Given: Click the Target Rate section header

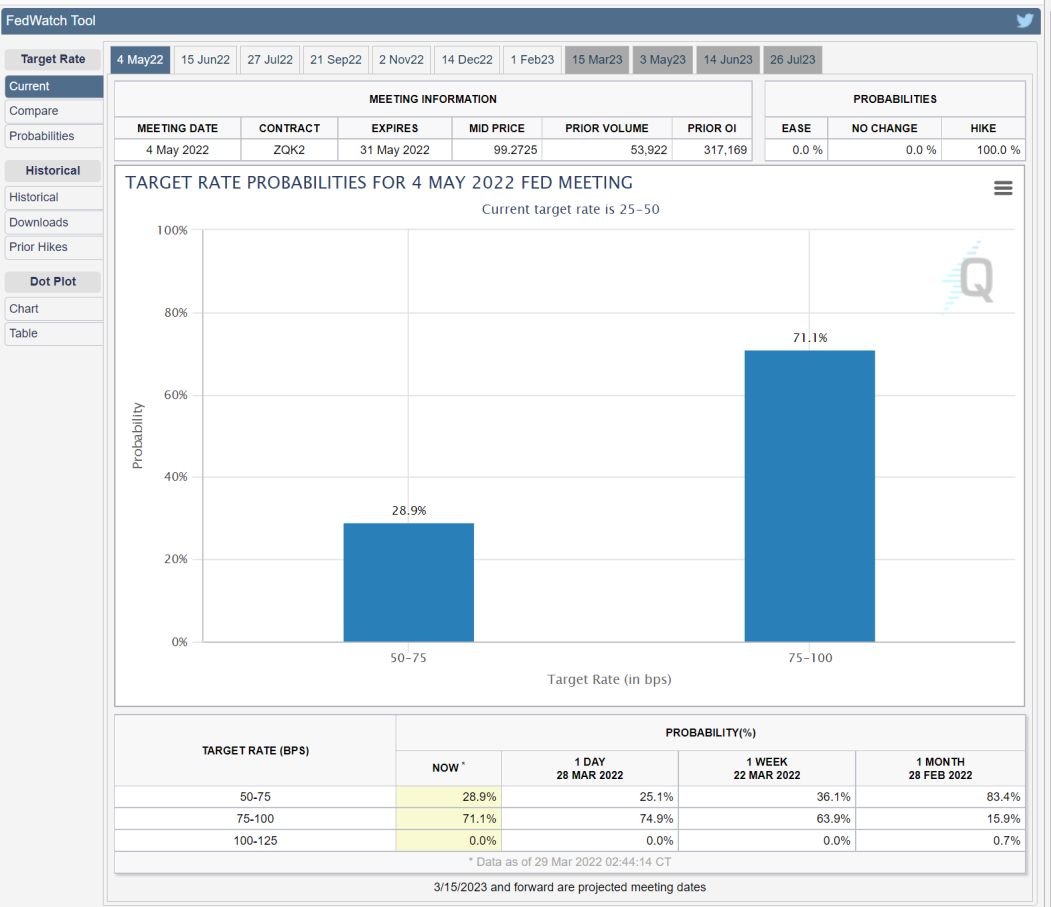Looking at the screenshot, I should click(x=53, y=59).
